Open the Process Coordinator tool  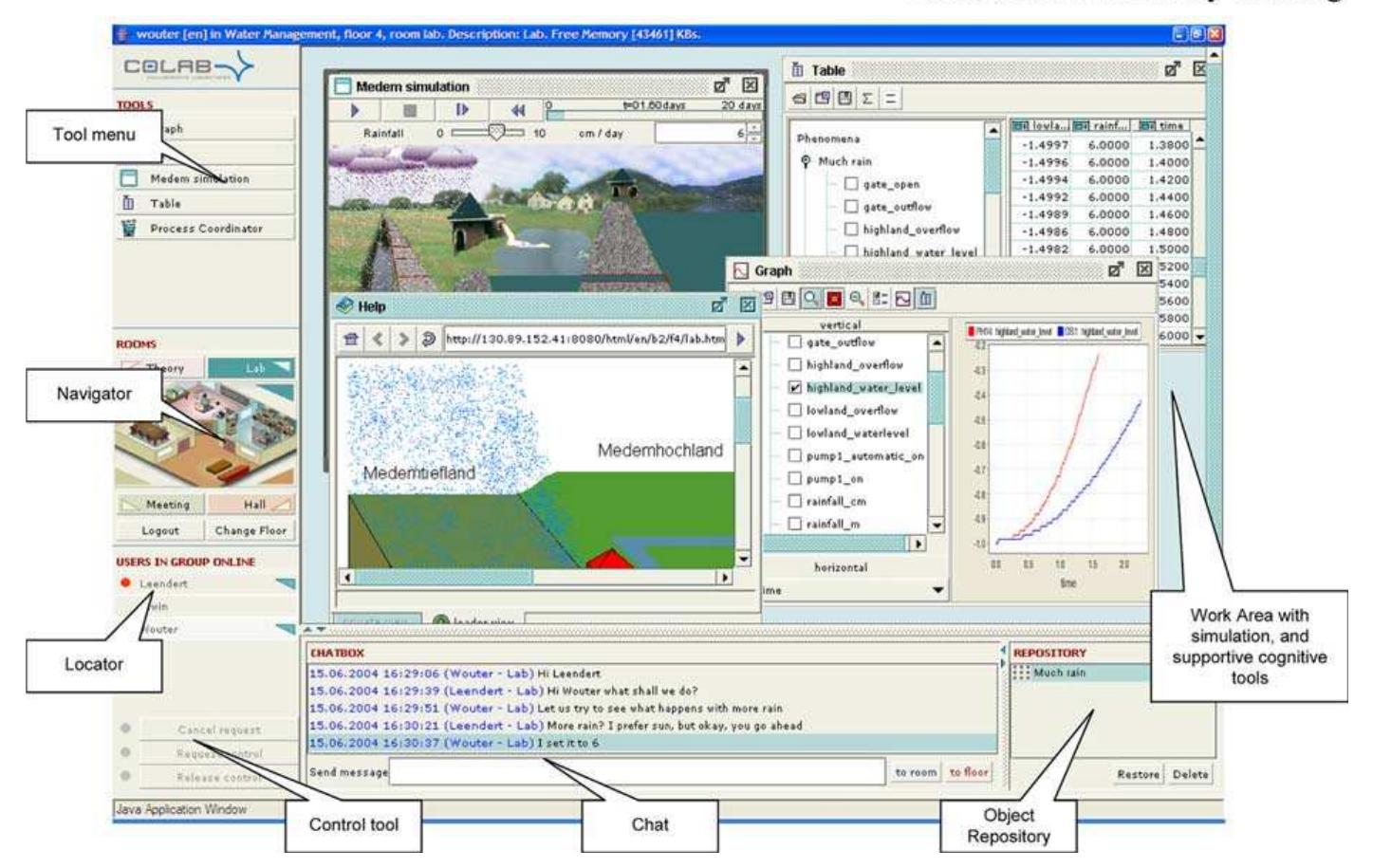point(205,229)
